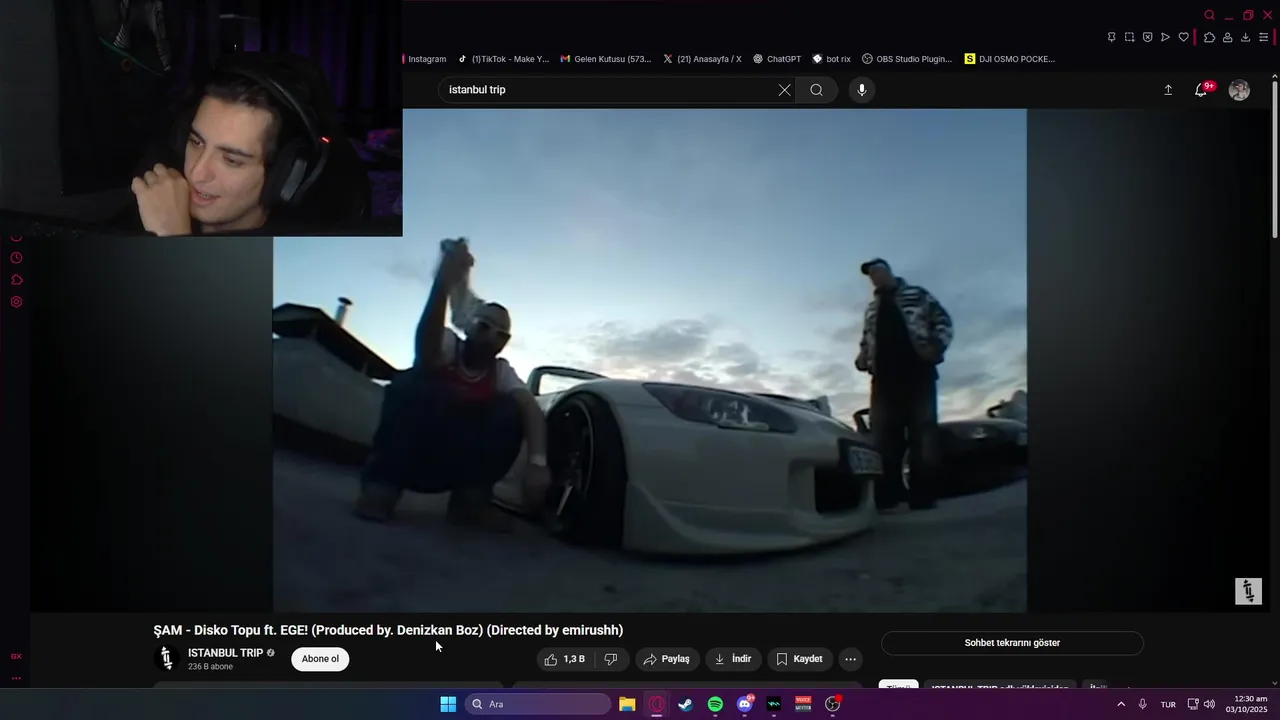The width and height of the screenshot is (1280, 720).
Task: Open sidebar three-dot setup menu
Action: click(16, 678)
